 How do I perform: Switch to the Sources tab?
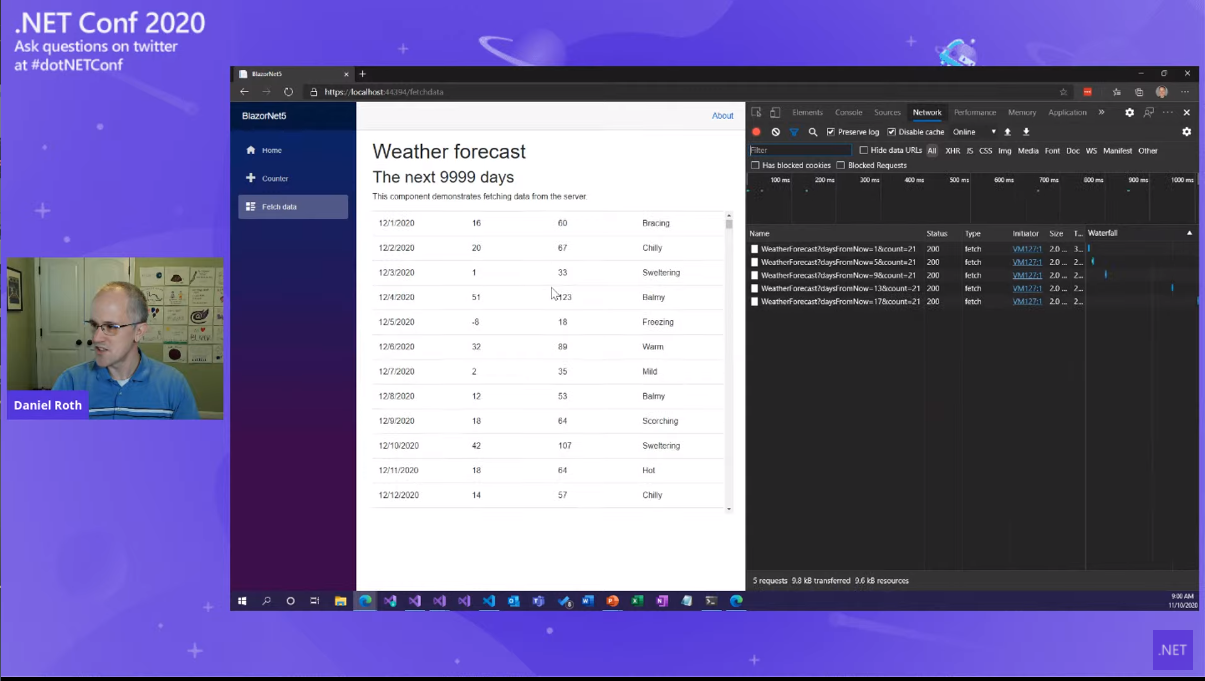(887, 112)
